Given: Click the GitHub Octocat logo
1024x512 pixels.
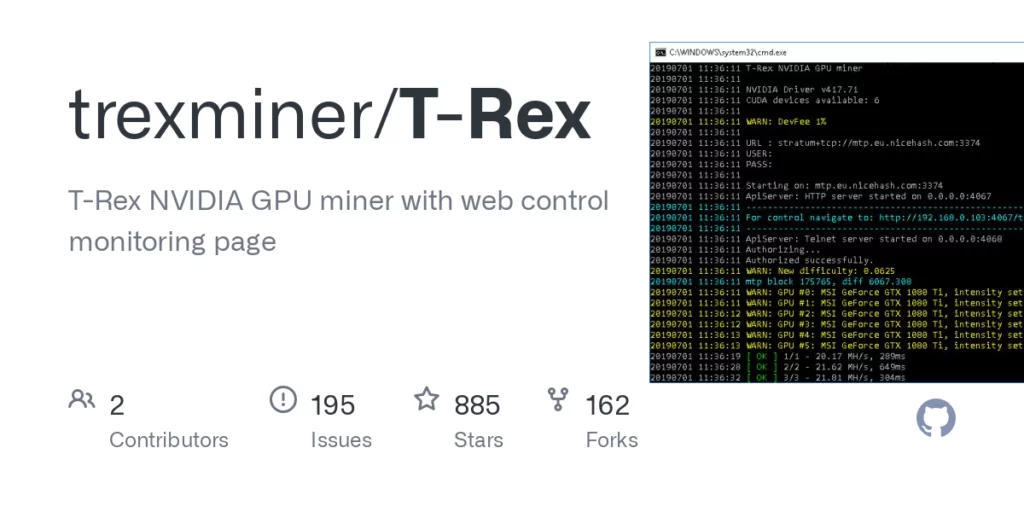Looking at the screenshot, I should 936,418.
